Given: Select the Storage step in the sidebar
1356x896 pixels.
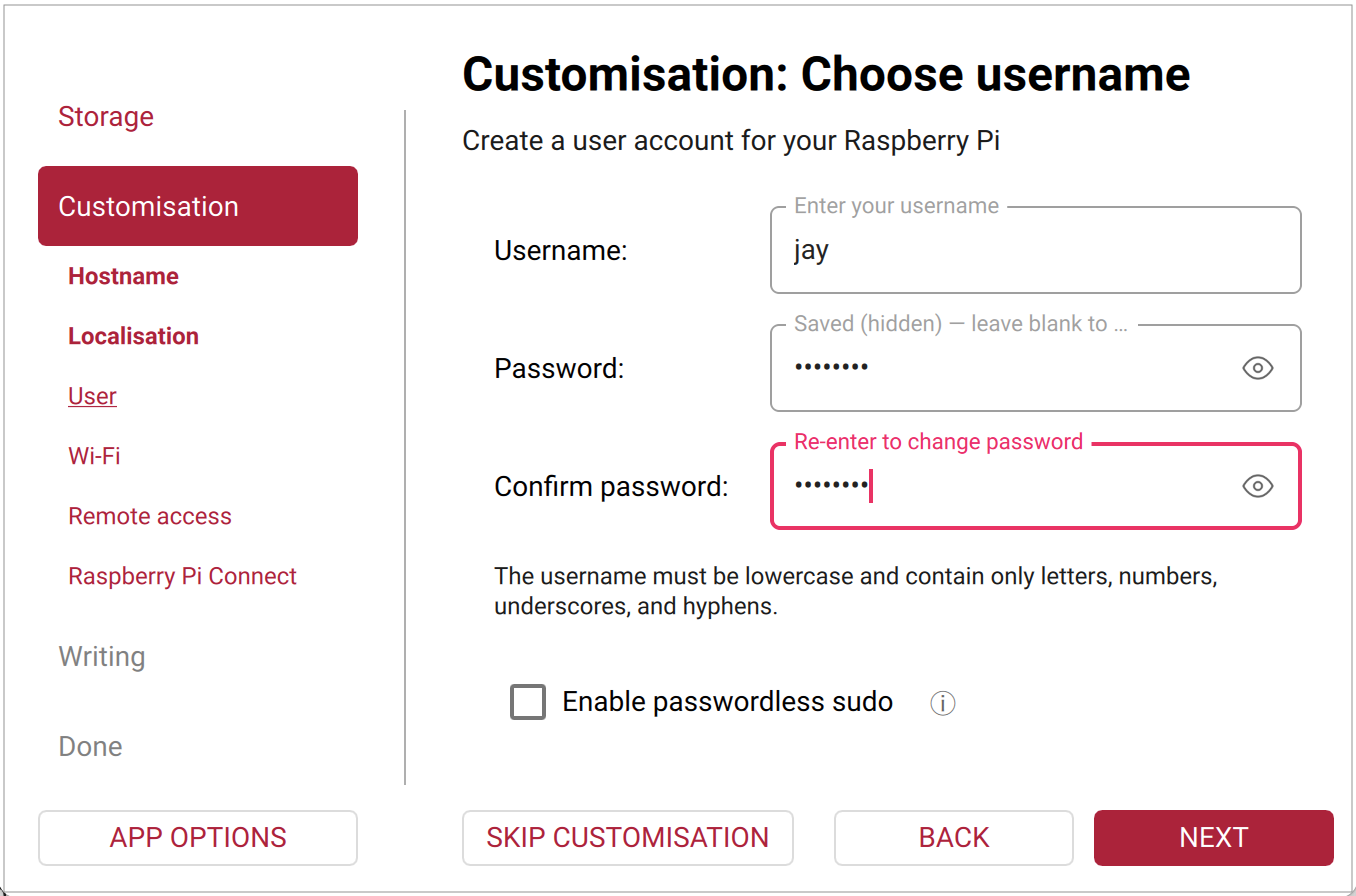Looking at the screenshot, I should click(106, 117).
